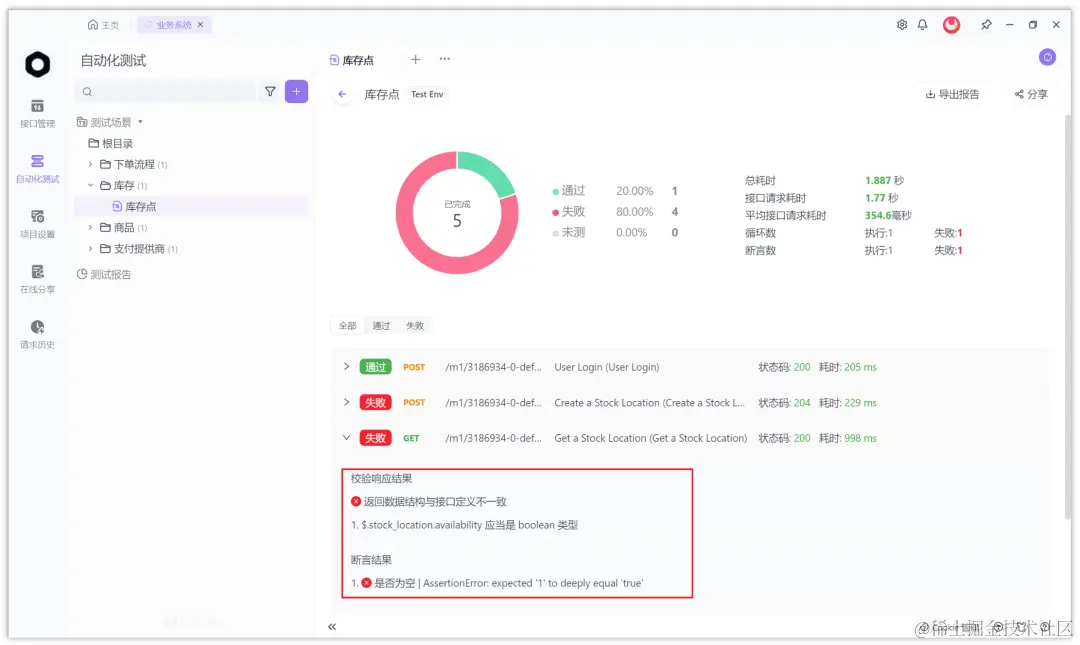
Task: View 请求历史 via the sidebar icon
Action: (x=37, y=330)
